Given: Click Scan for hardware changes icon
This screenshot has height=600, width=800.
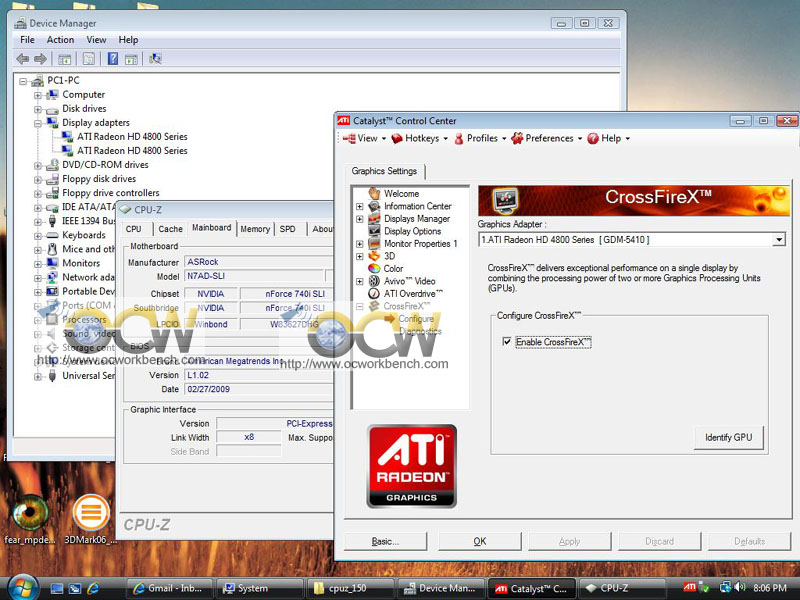Looking at the screenshot, I should pyautogui.click(x=155, y=59).
